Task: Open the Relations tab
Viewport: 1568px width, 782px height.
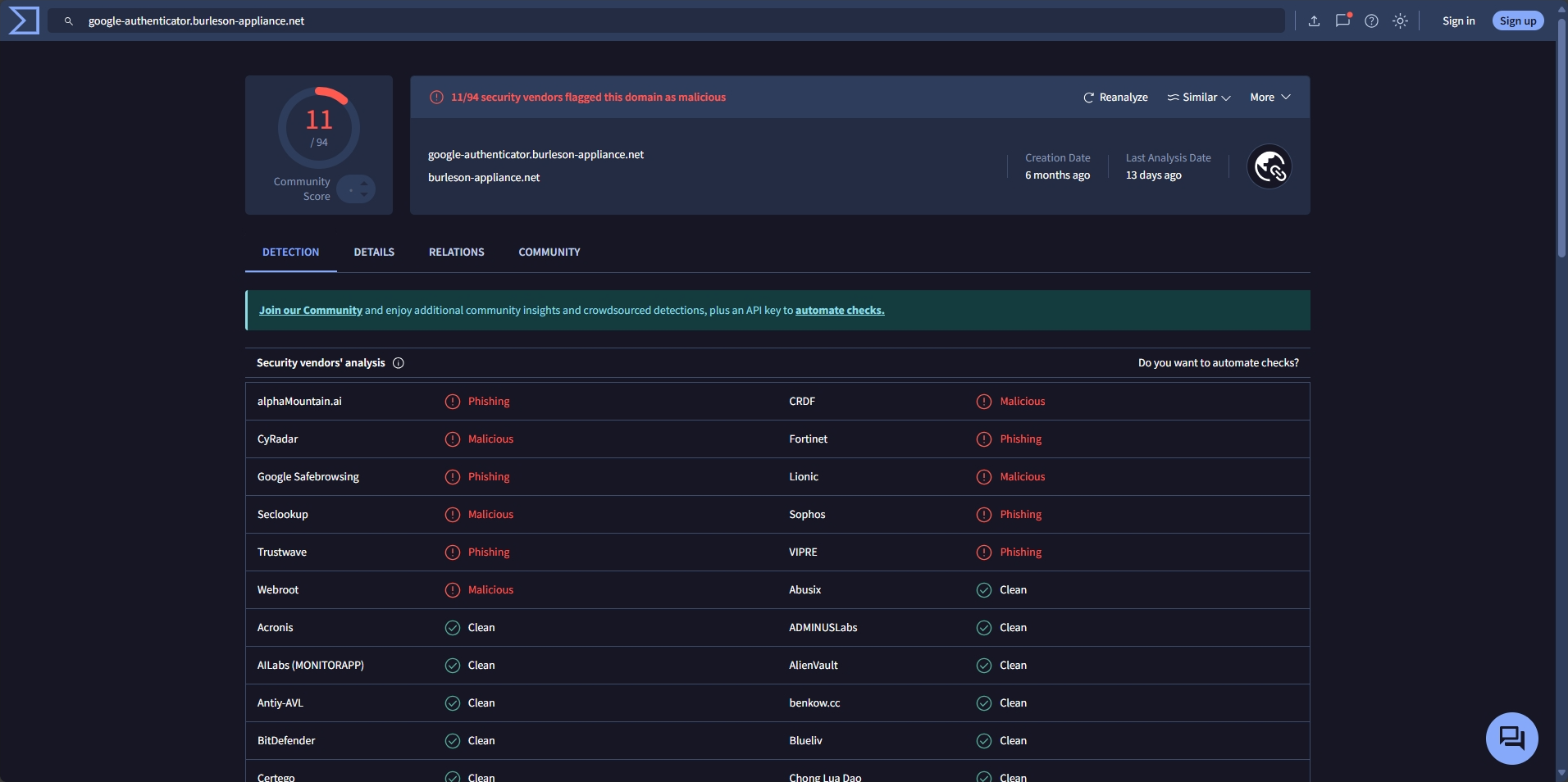Action: 456,252
